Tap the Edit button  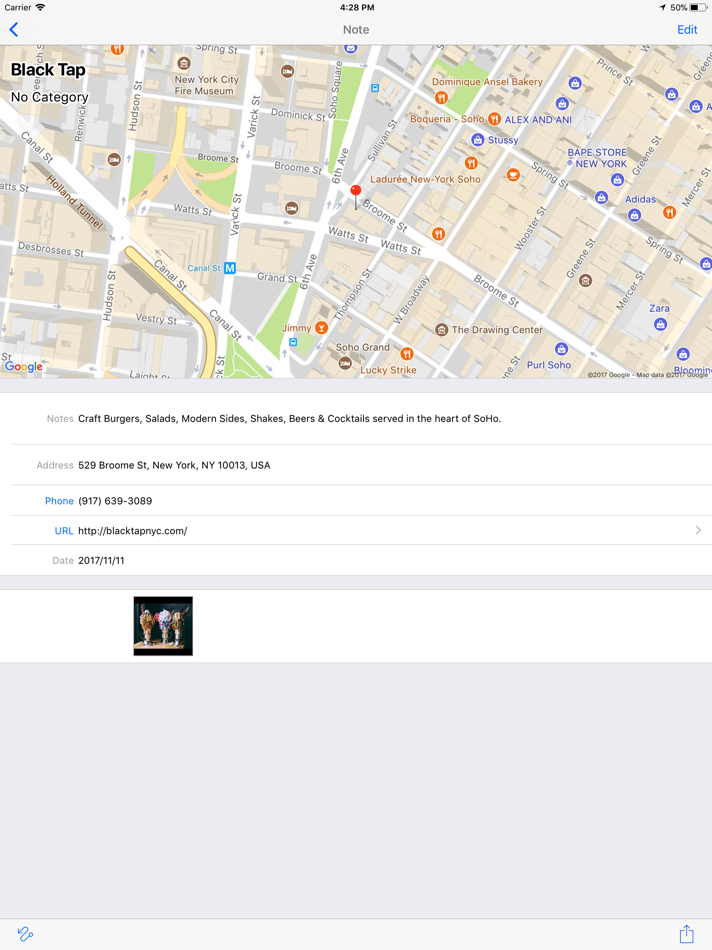tap(687, 30)
